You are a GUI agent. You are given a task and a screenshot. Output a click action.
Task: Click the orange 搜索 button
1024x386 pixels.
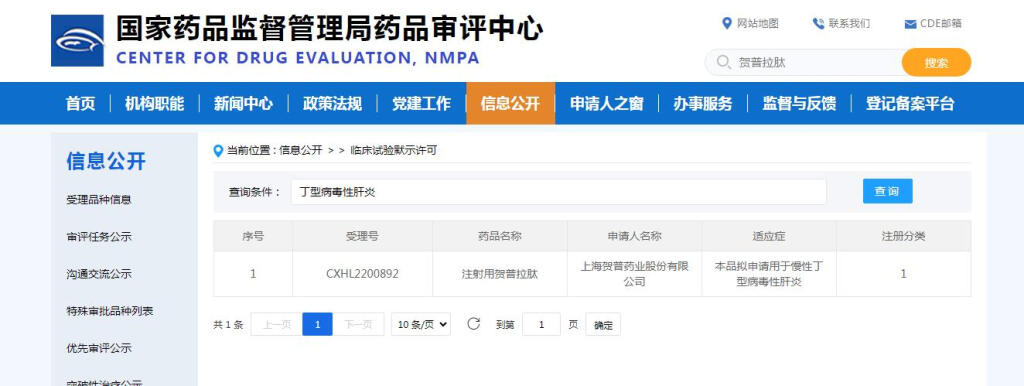[936, 63]
